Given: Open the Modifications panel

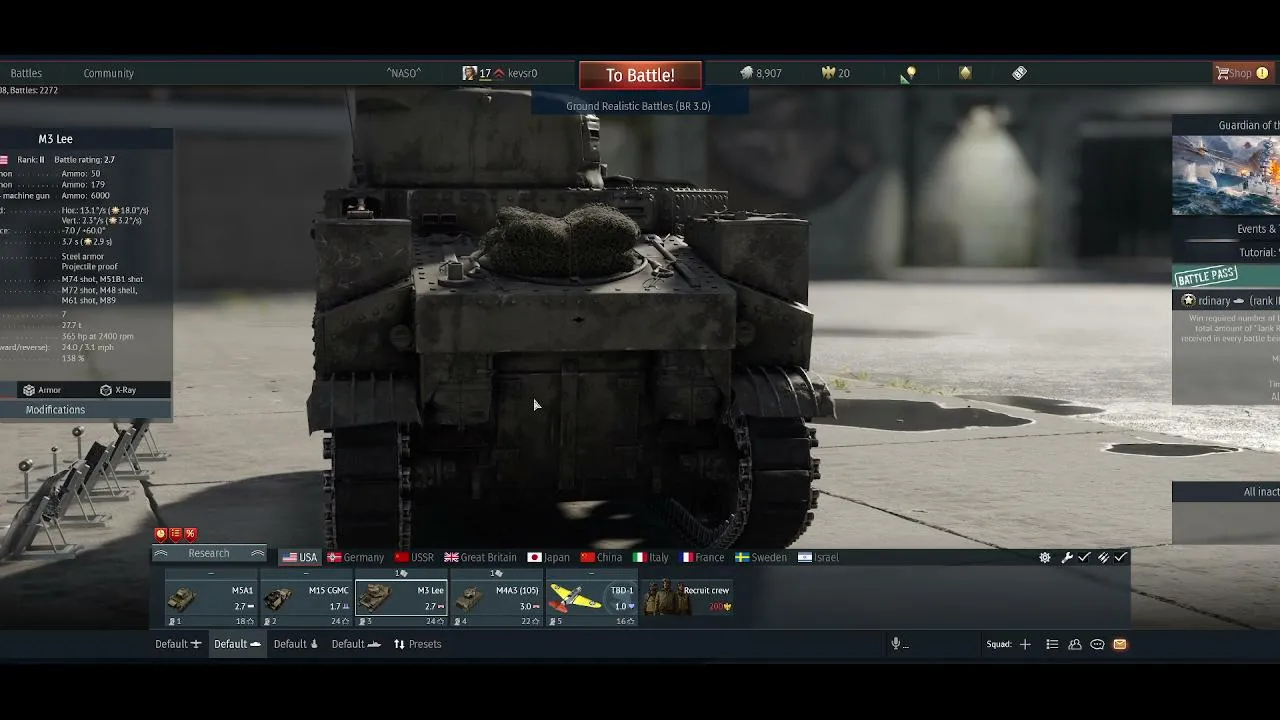Looking at the screenshot, I should [56, 410].
